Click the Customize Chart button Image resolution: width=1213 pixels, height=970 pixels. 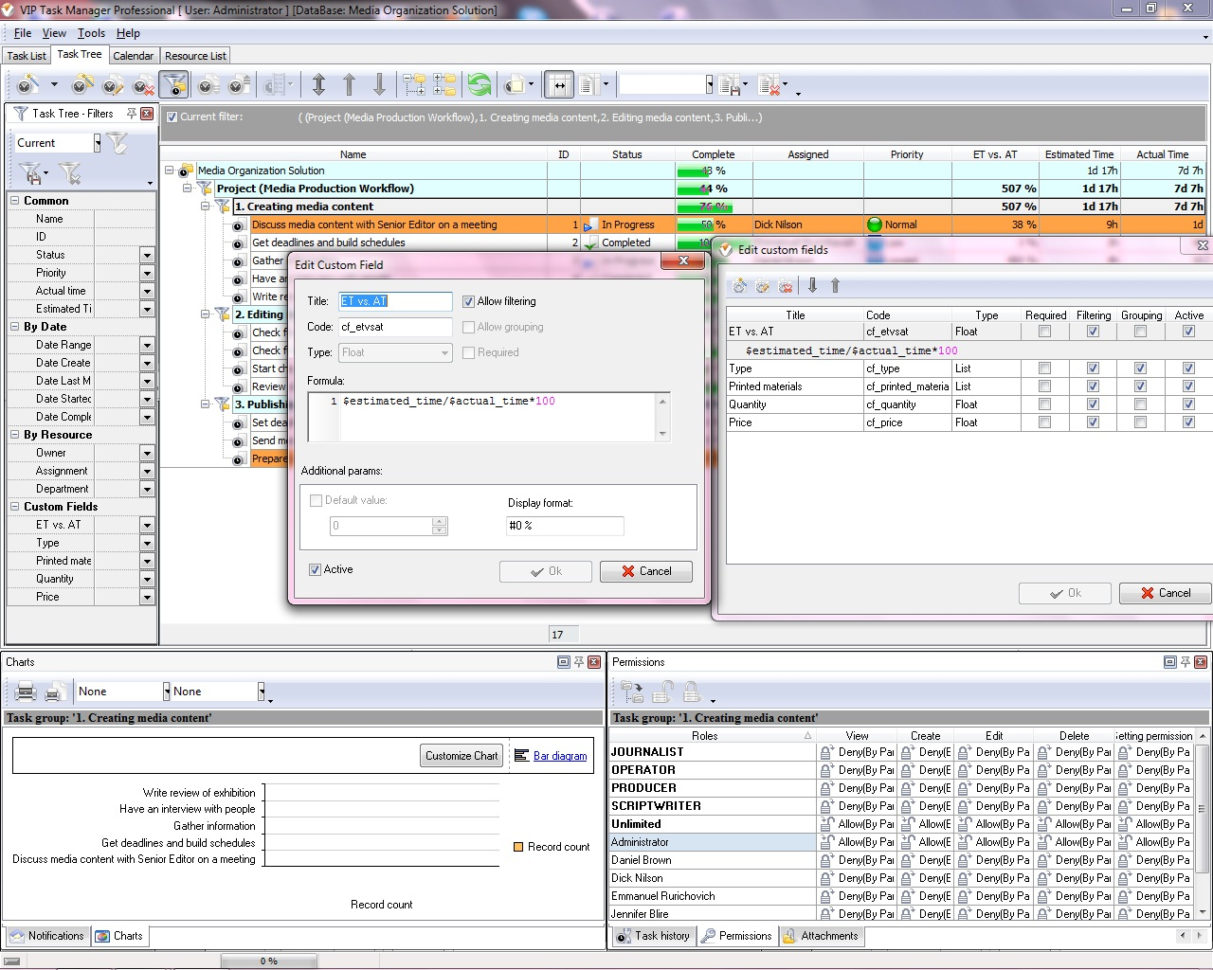coord(461,756)
